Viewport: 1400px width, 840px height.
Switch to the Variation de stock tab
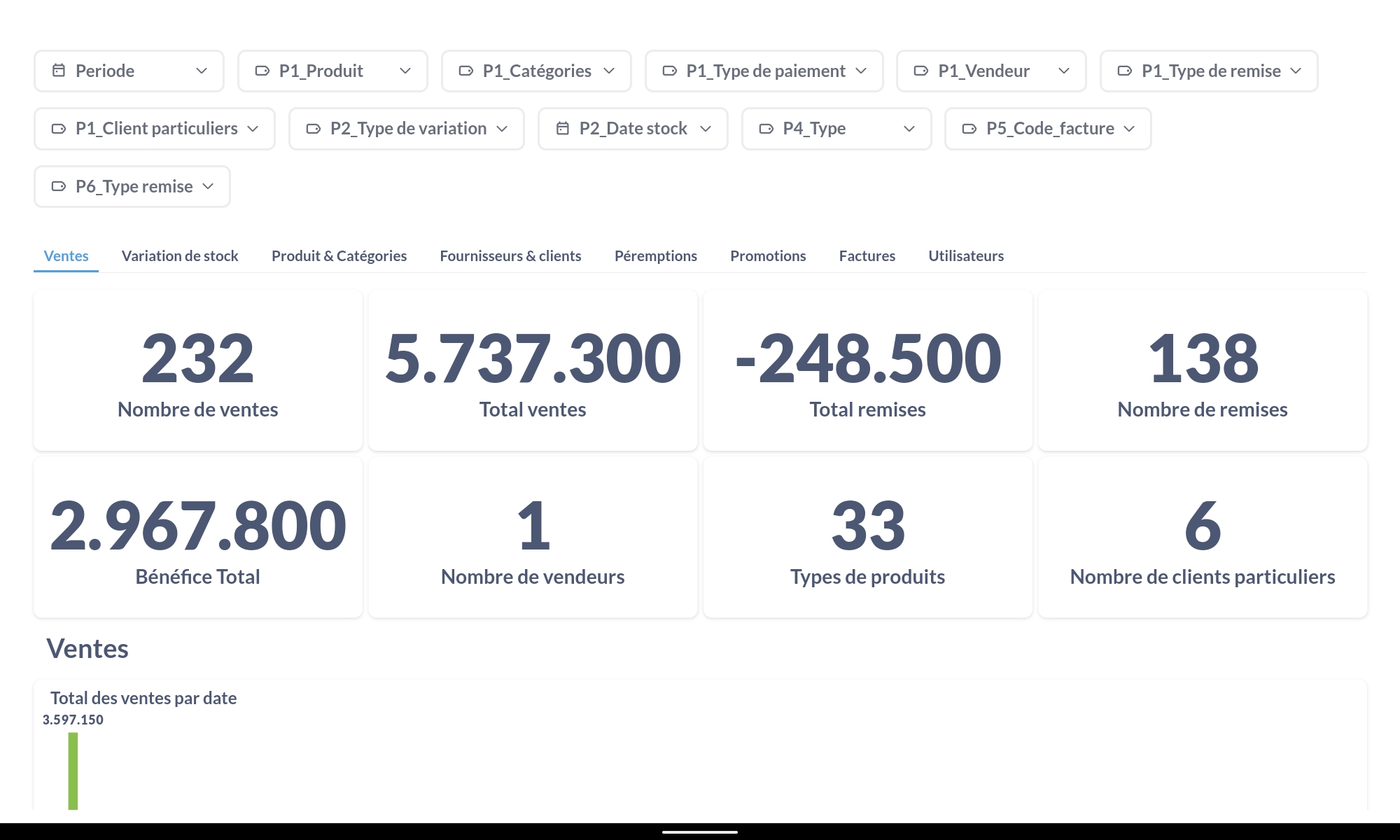coord(180,256)
